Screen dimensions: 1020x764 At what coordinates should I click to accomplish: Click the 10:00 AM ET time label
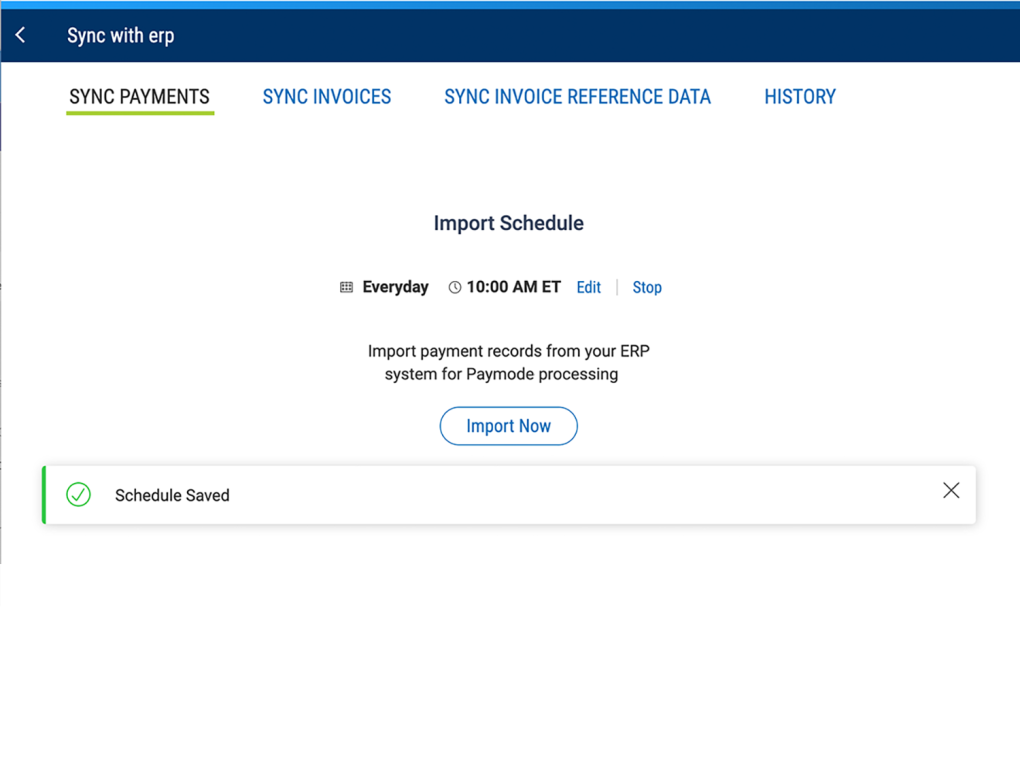[513, 287]
